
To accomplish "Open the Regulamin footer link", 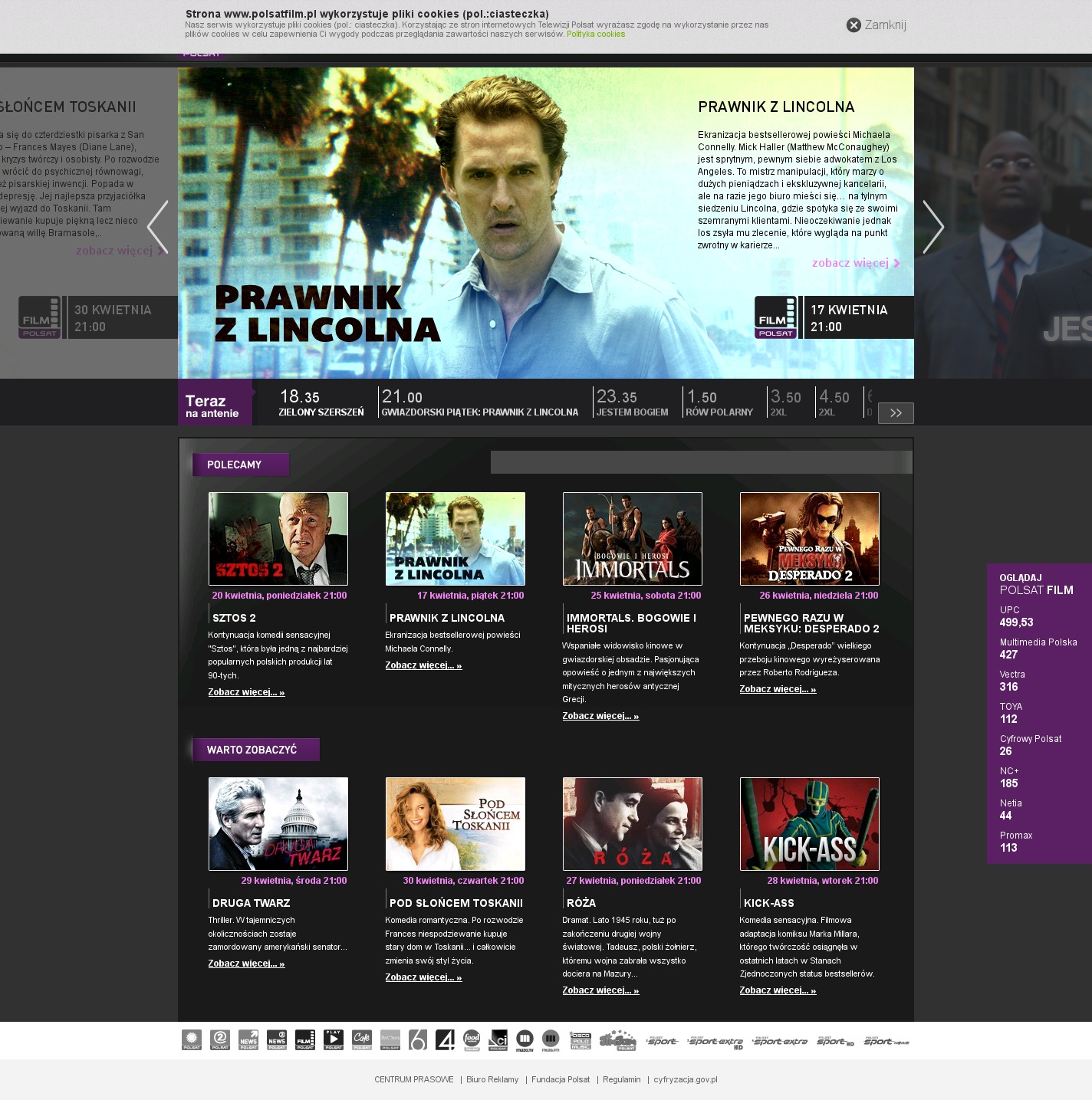I will [621, 1079].
